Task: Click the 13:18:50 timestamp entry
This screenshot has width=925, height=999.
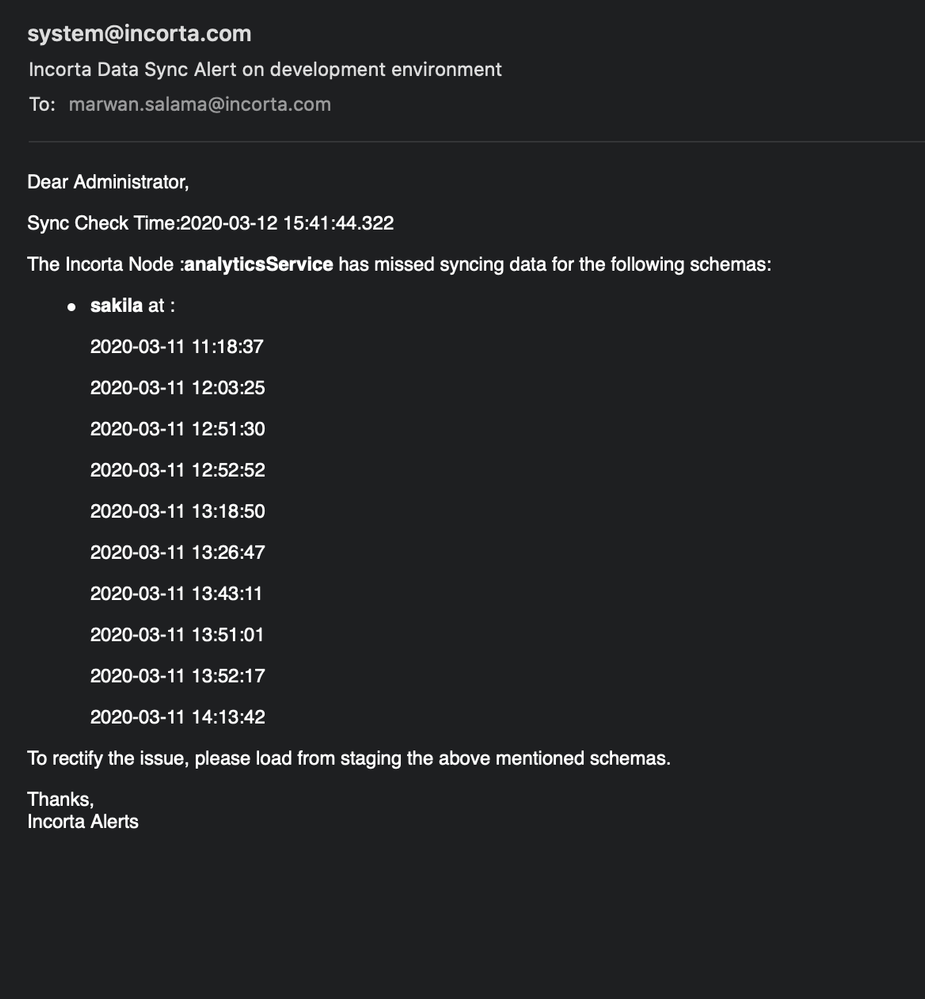Action: (177, 511)
